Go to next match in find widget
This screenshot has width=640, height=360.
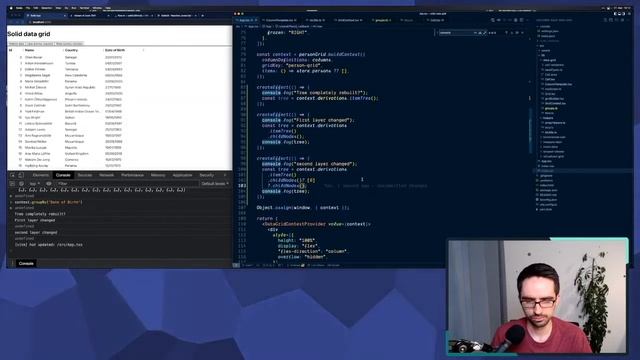(x=512, y=33)
